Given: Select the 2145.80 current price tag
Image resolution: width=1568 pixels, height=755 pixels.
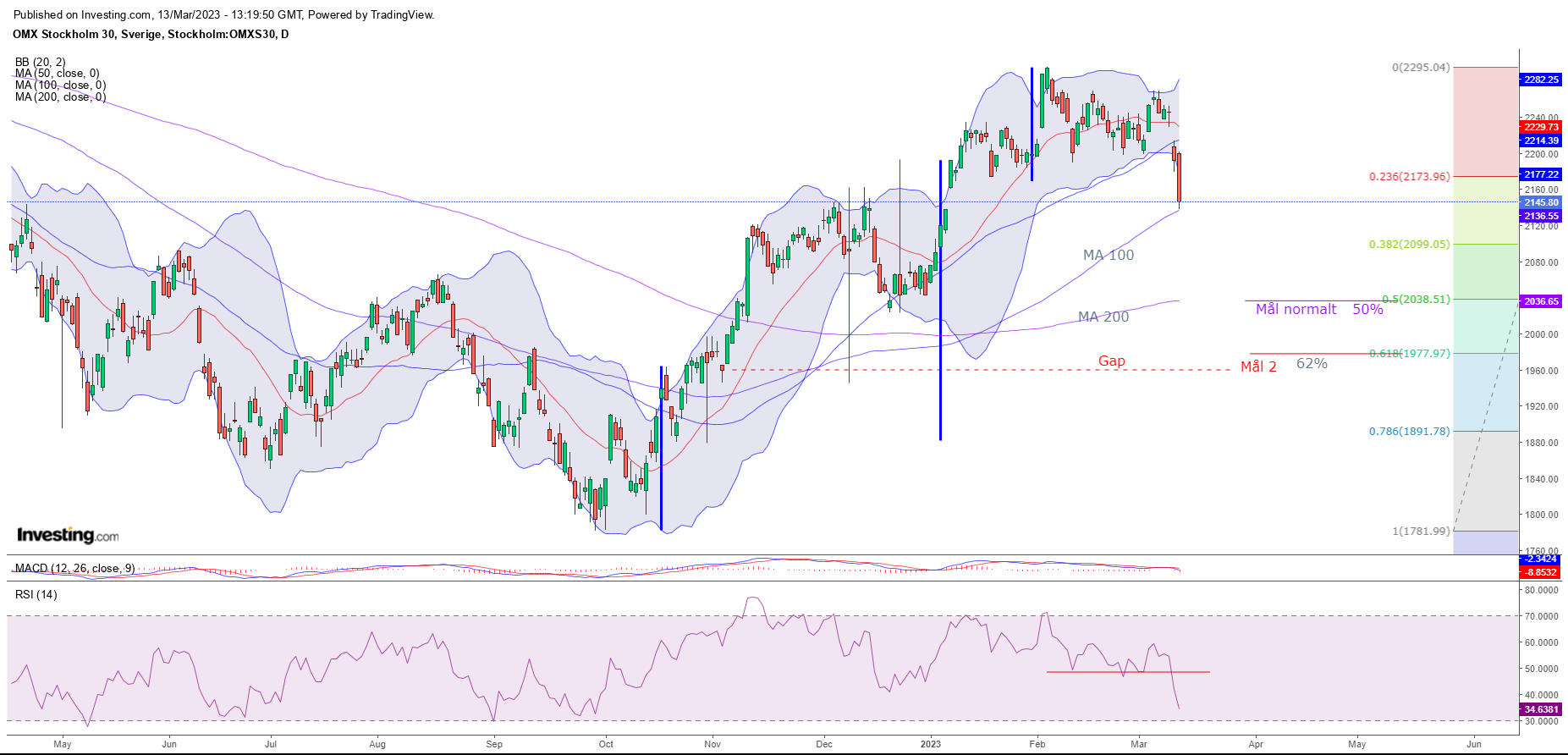Looking at the screenshot, I should (1540, 203).
